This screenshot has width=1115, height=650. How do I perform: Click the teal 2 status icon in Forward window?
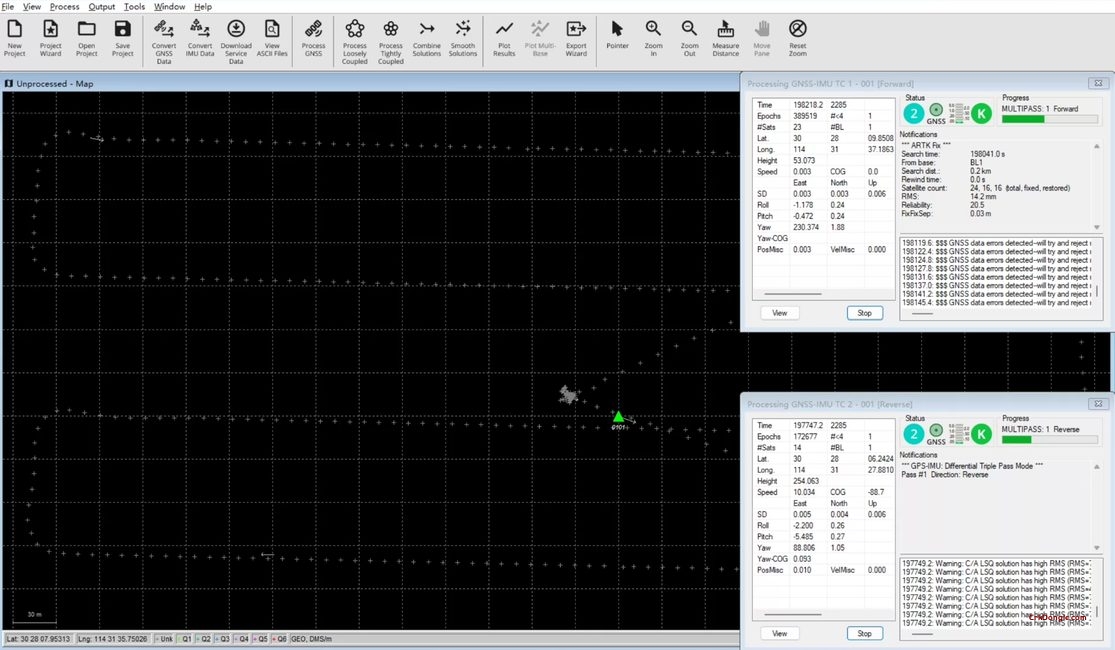(x=914, y=113)
